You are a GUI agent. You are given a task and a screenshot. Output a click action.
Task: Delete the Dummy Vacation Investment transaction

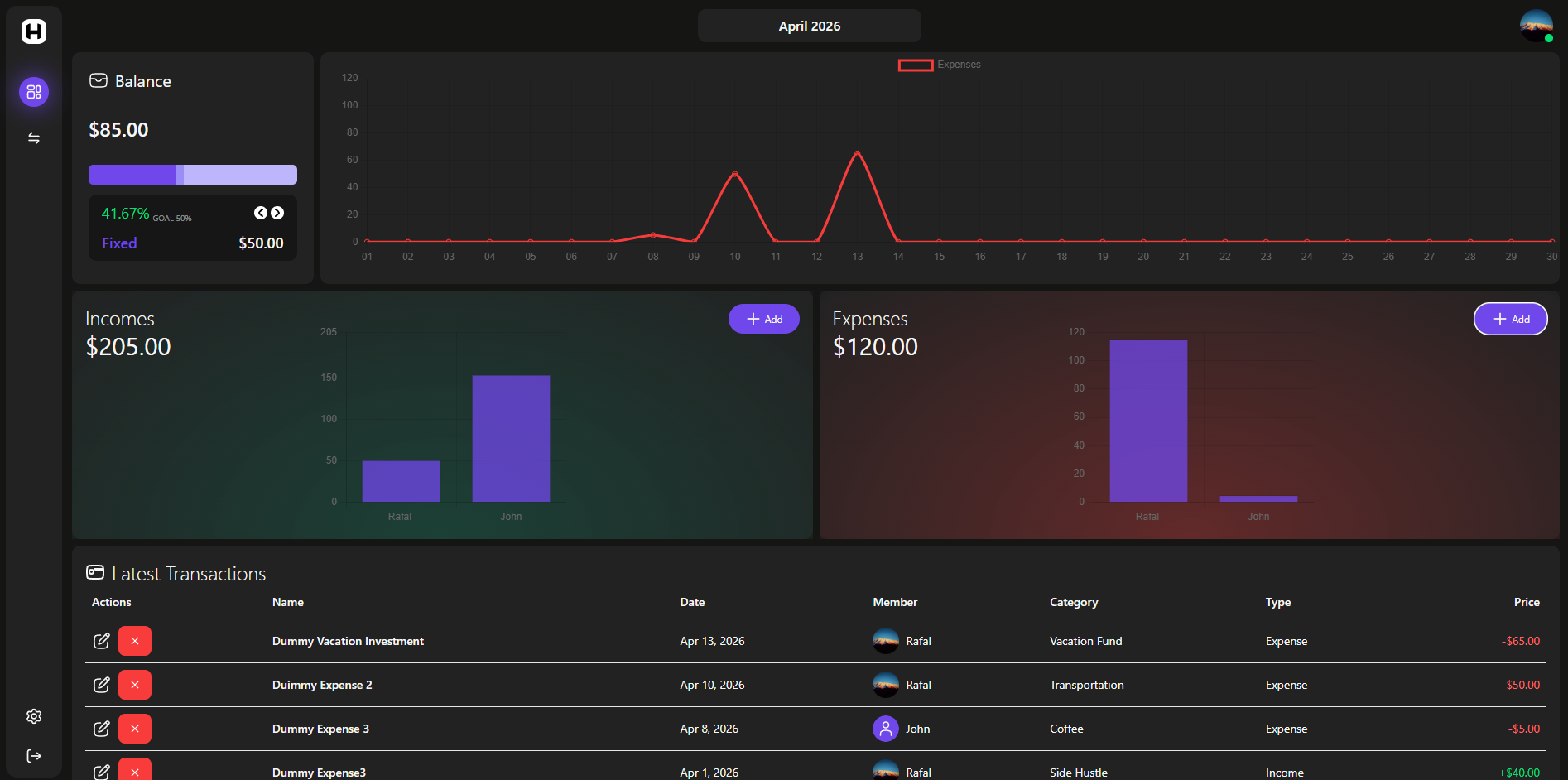135,641
